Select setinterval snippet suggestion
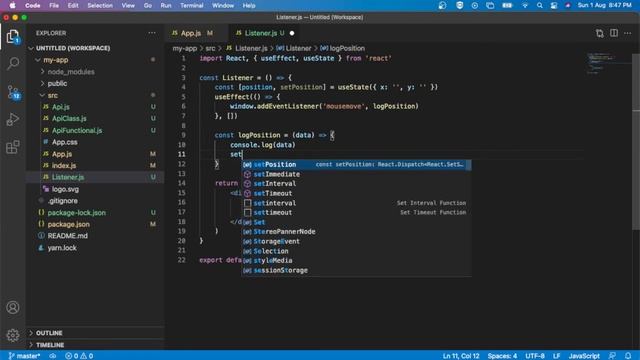640x360 pixels. (356, 203)
